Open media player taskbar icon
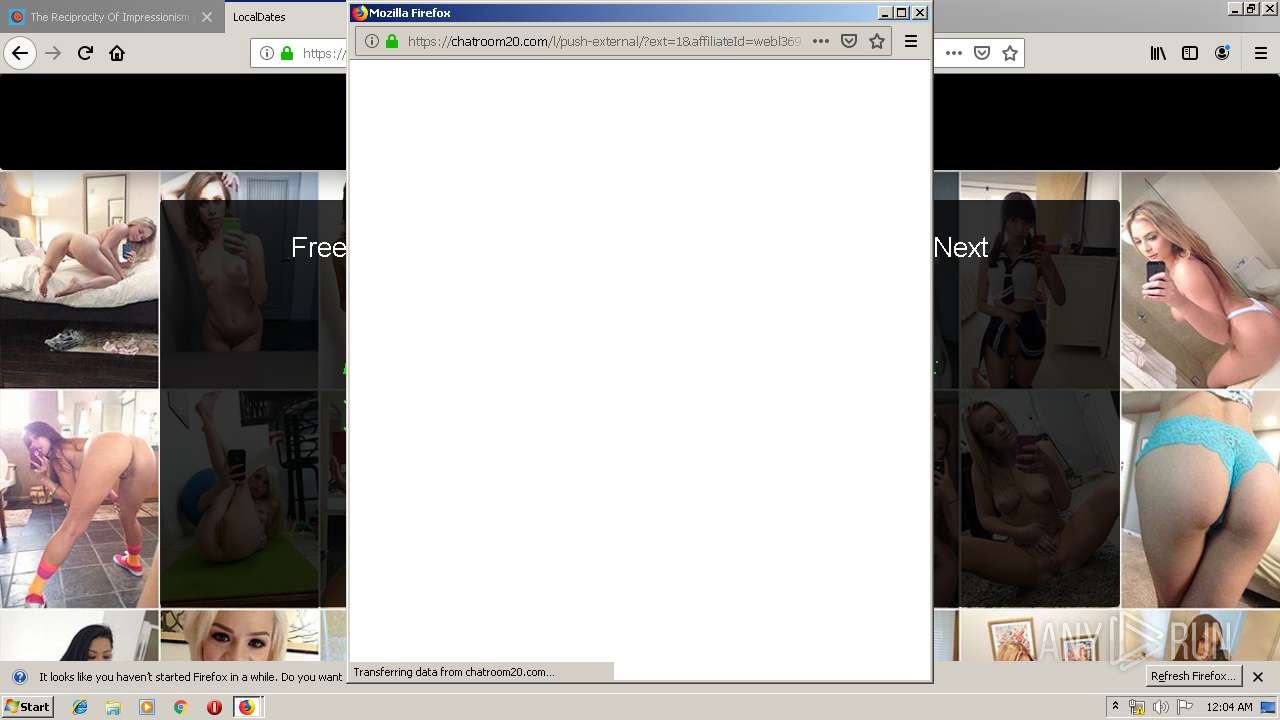Image resolution: width=1280 pixels, height=720 pixels. [x=147, y=707]
